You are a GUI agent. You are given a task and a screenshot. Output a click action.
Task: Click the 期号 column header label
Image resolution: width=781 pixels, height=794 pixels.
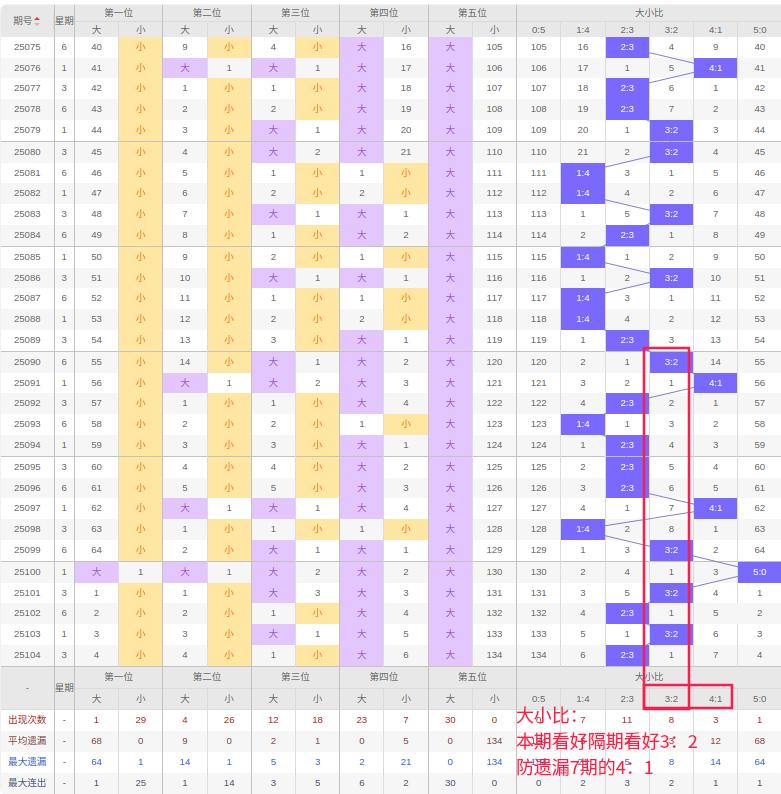pyautogui.click(x=23, y=21)
